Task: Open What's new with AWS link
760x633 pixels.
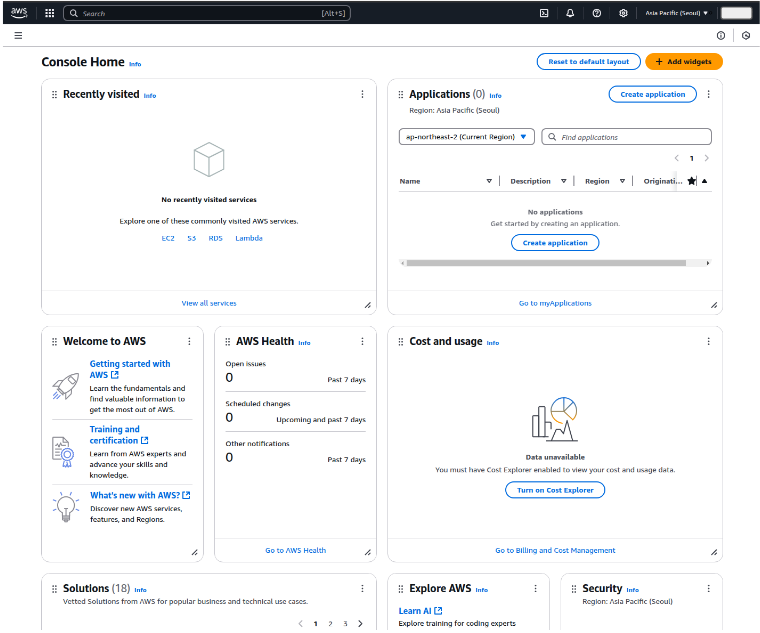Action: 140,495
